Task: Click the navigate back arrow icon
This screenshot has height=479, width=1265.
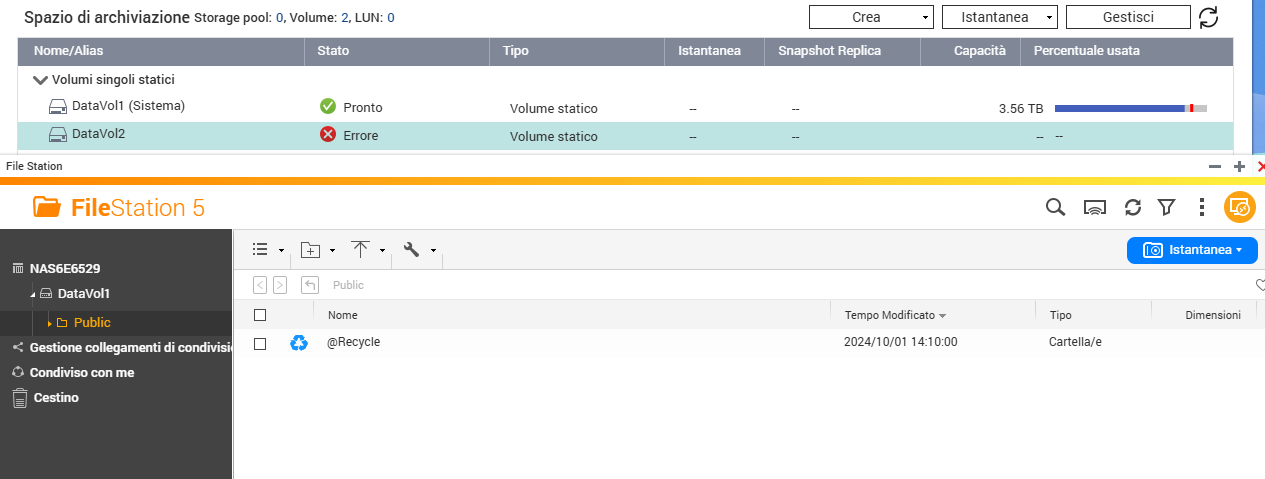Action: [261, 285]
